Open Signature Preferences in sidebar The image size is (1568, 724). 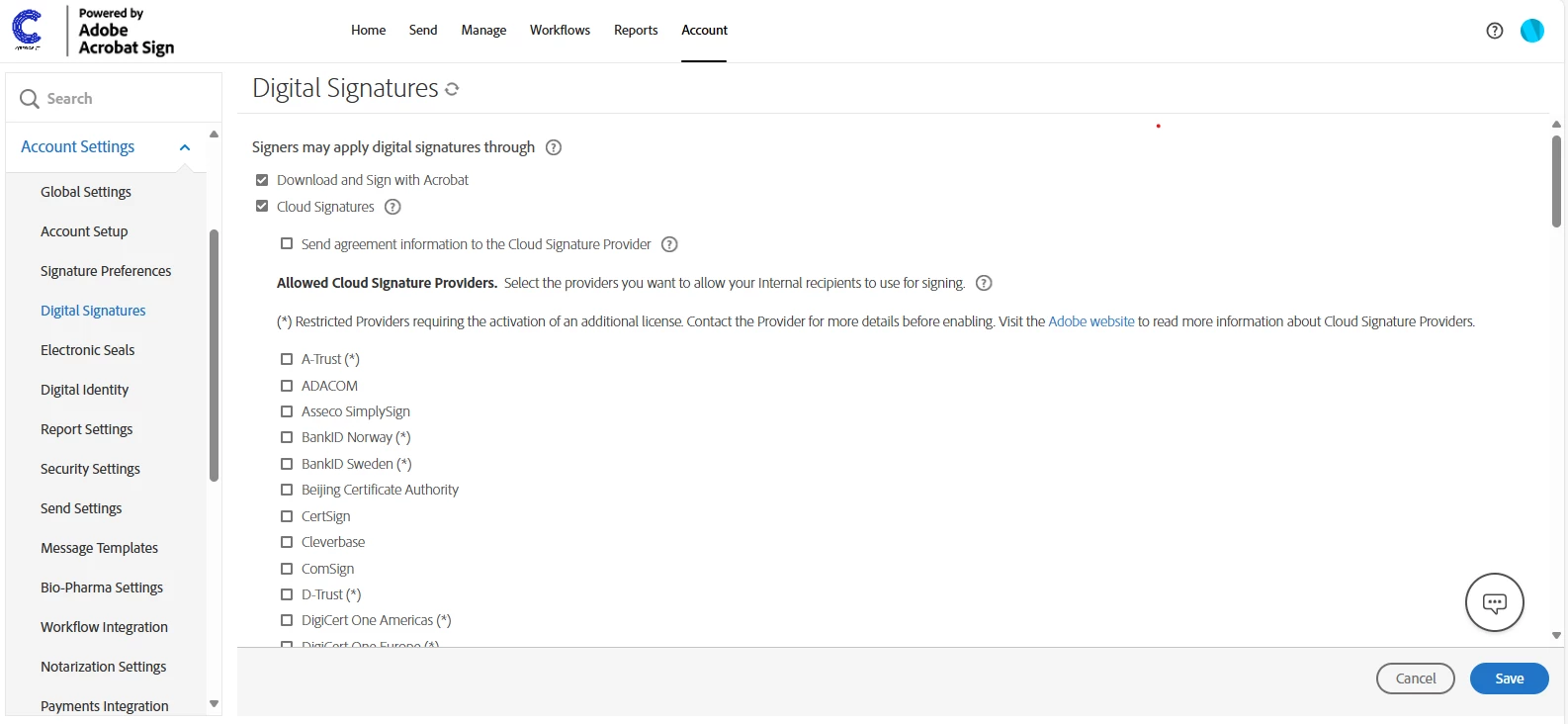tap(106, 271)
